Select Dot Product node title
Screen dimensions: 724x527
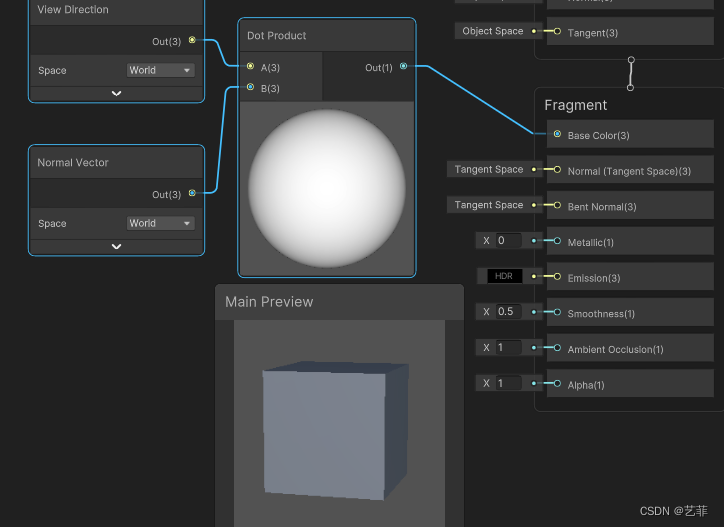click(x=276, y=36)
